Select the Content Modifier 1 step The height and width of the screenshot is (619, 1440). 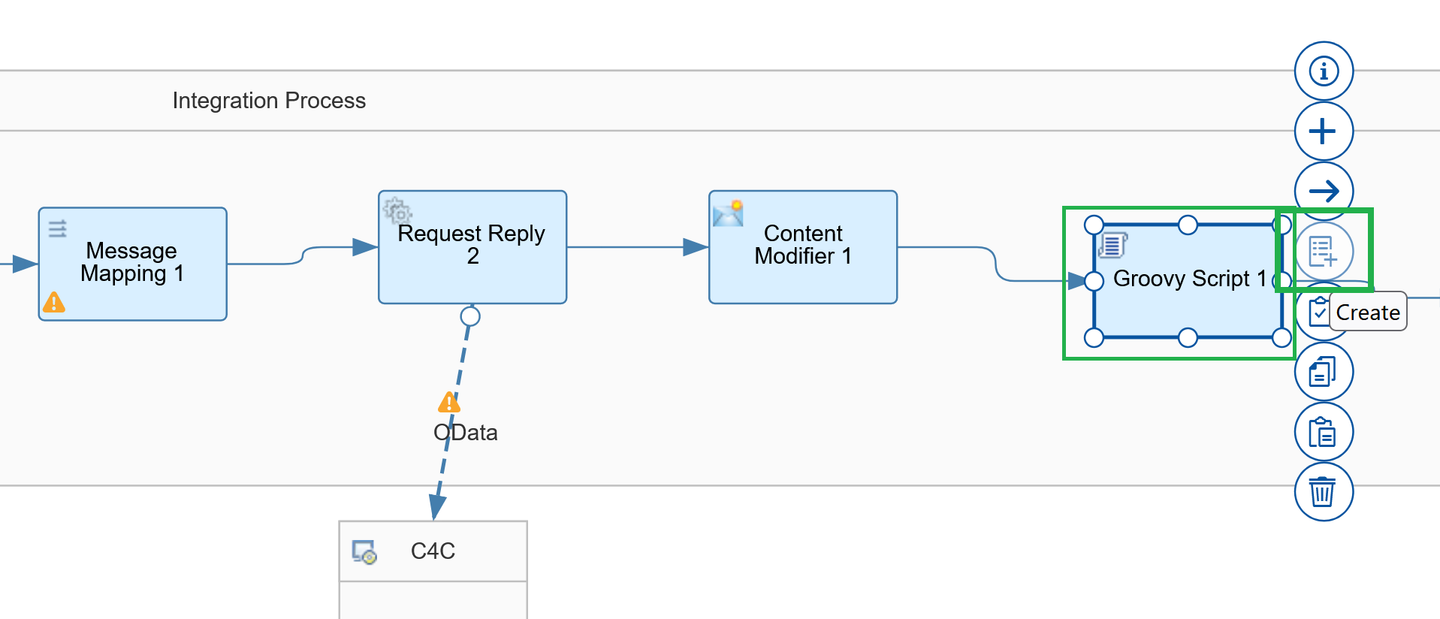click(803, 247)
